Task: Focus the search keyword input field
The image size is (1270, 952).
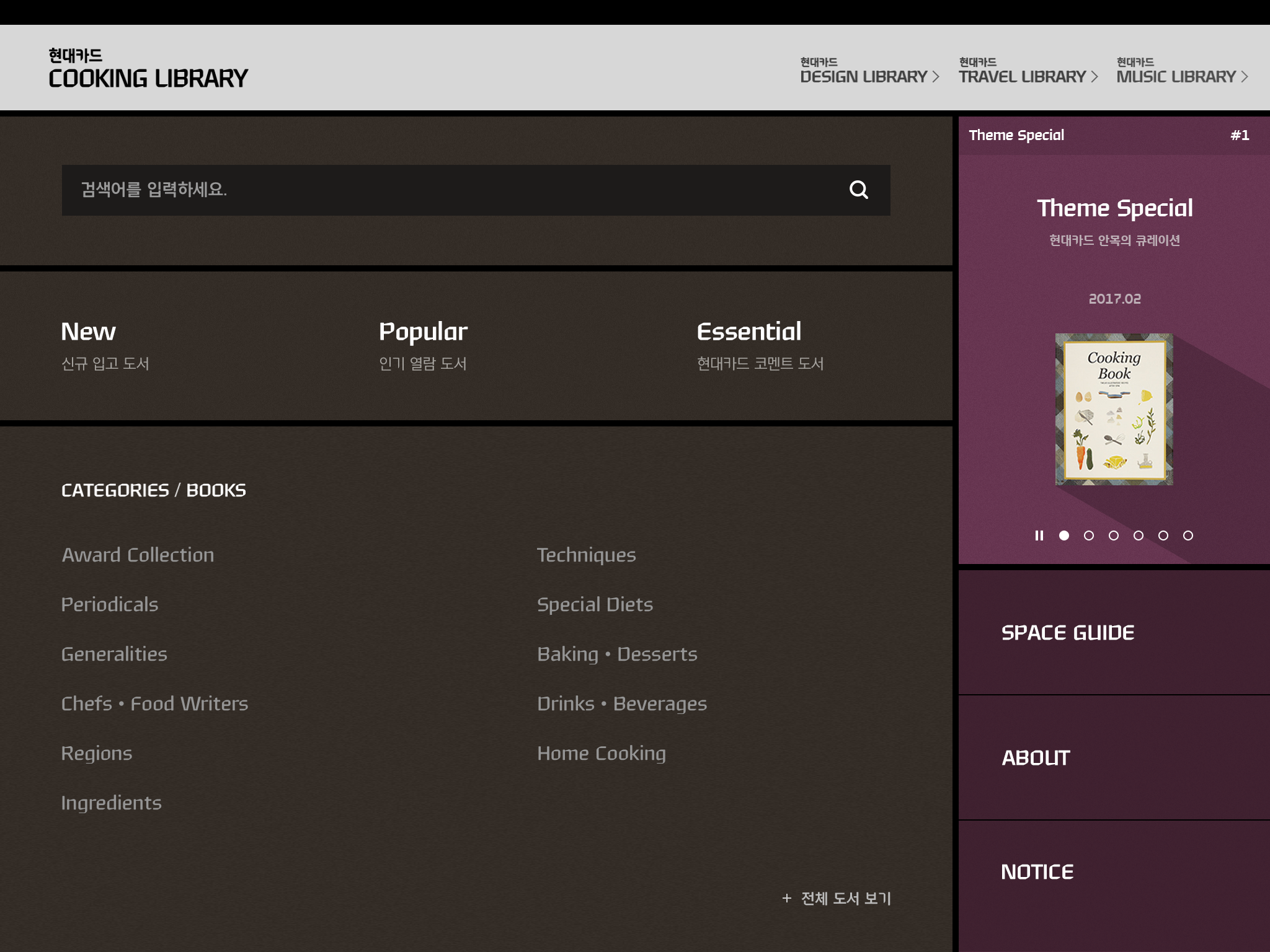Action: (x=434, y=190)
